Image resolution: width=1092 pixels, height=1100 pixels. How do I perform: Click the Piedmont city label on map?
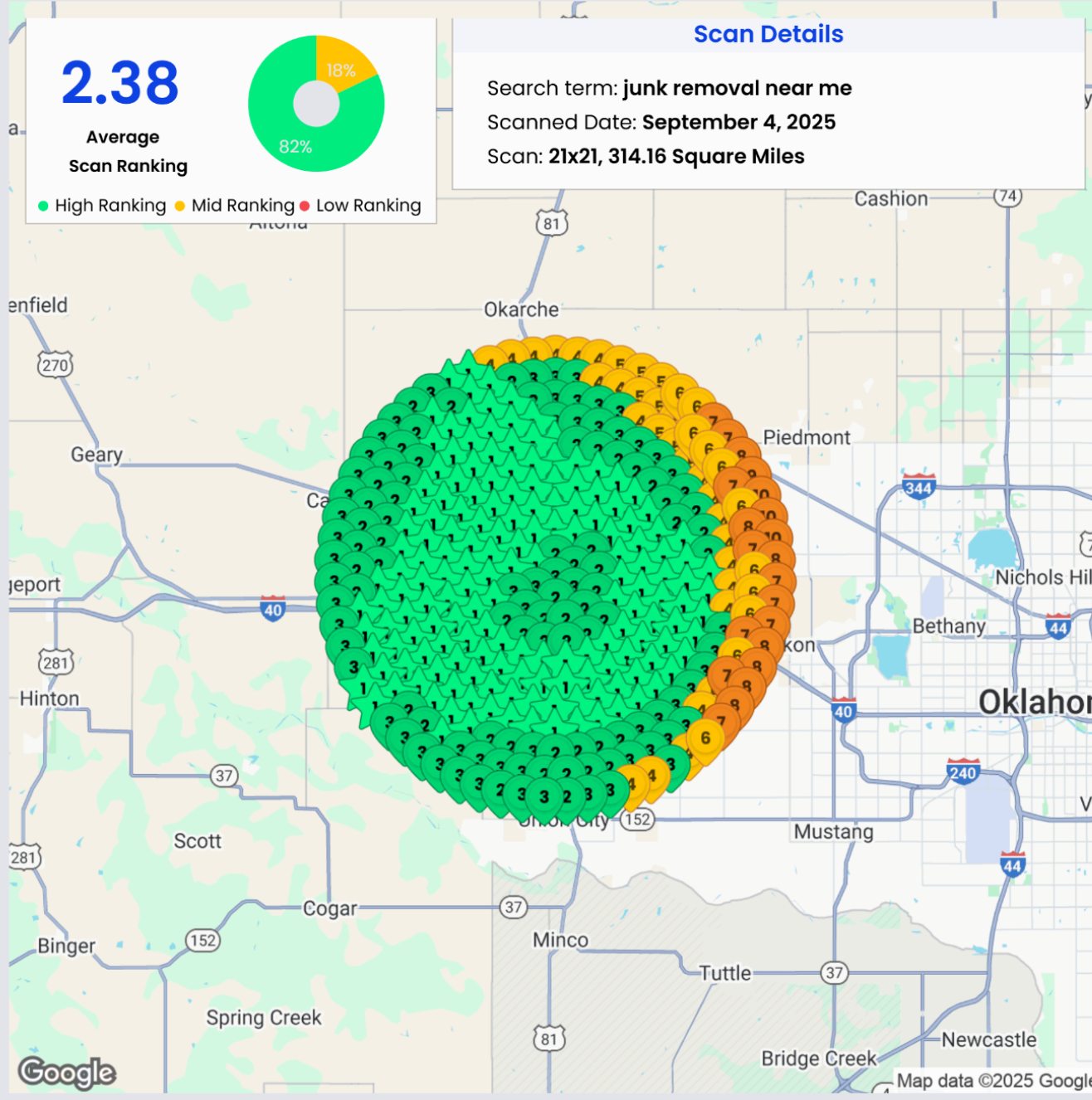click(806, 437)
